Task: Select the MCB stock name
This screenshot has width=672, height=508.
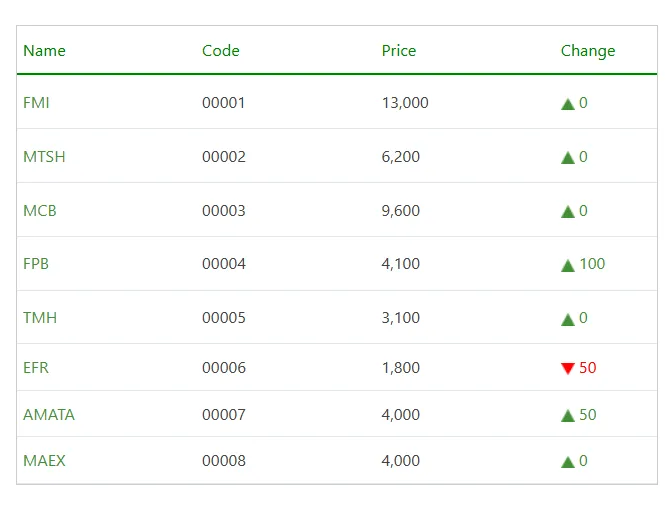Action: (40, 211)
